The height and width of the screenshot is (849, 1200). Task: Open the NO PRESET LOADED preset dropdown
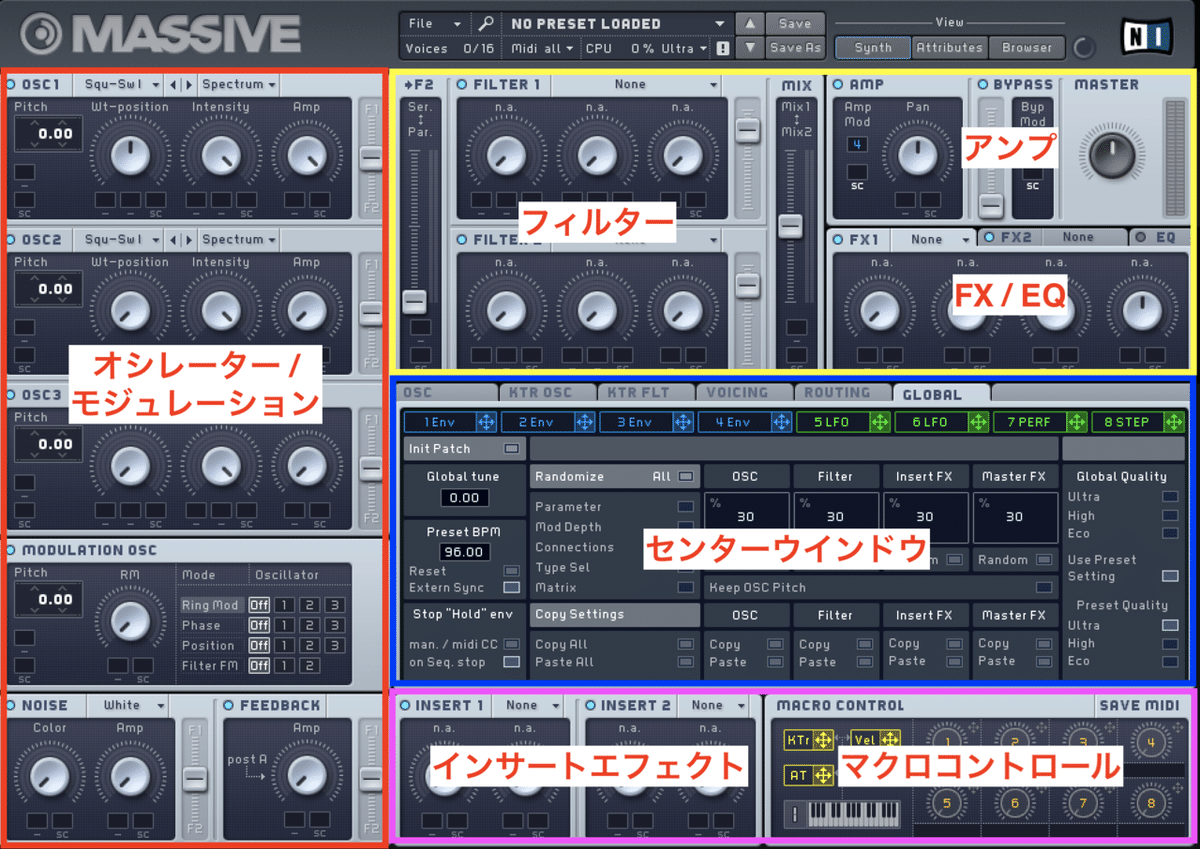point(617,23)
